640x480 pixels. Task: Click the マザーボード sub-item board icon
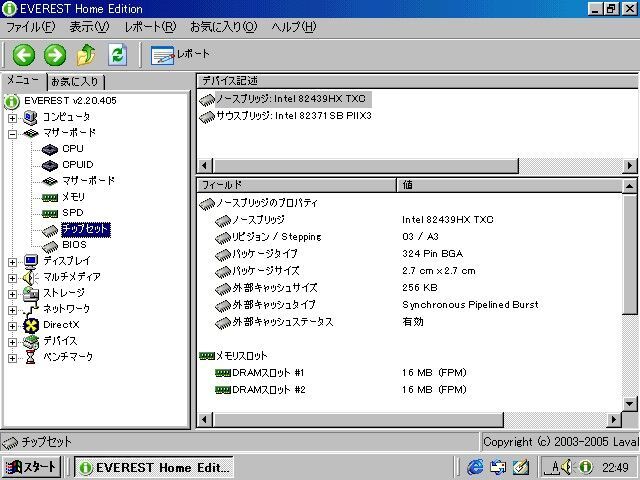[50, 181]
